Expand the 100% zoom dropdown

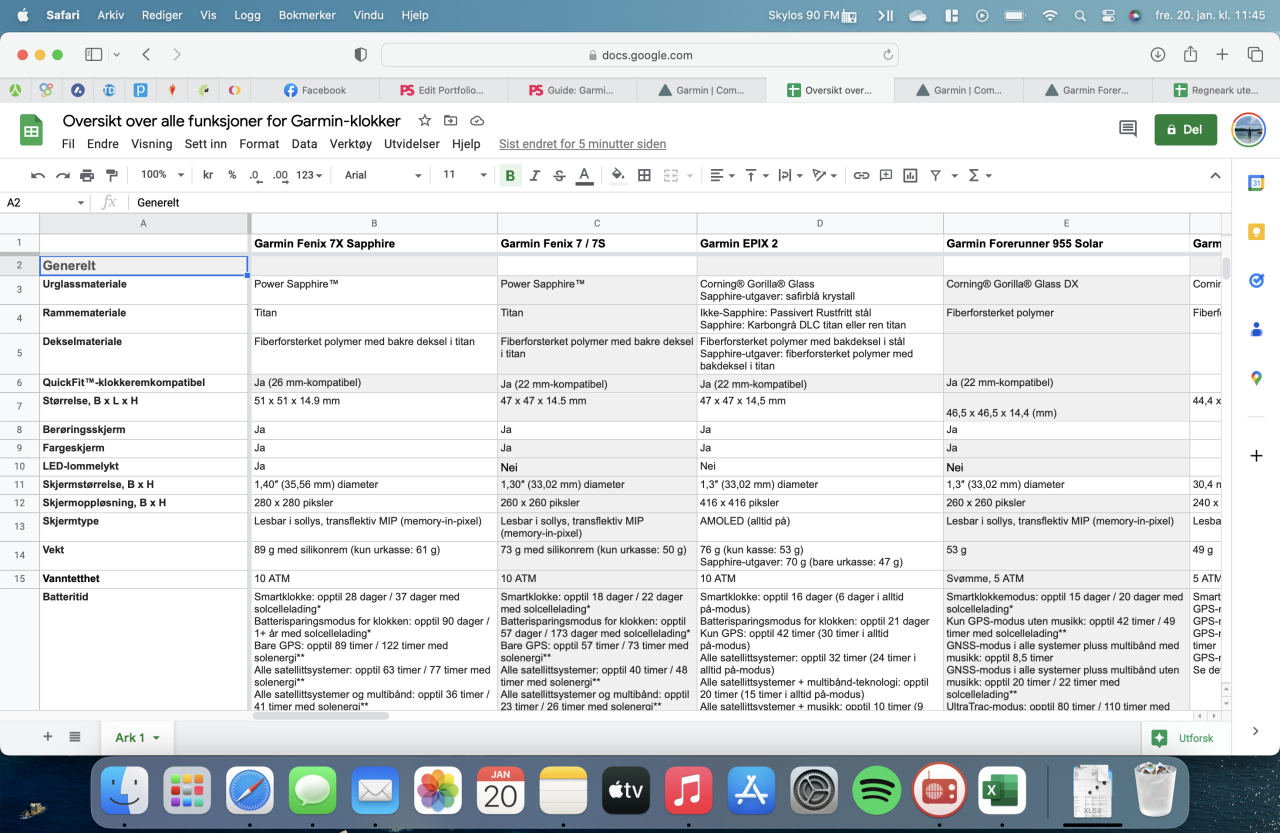click(x=161, y=175)
